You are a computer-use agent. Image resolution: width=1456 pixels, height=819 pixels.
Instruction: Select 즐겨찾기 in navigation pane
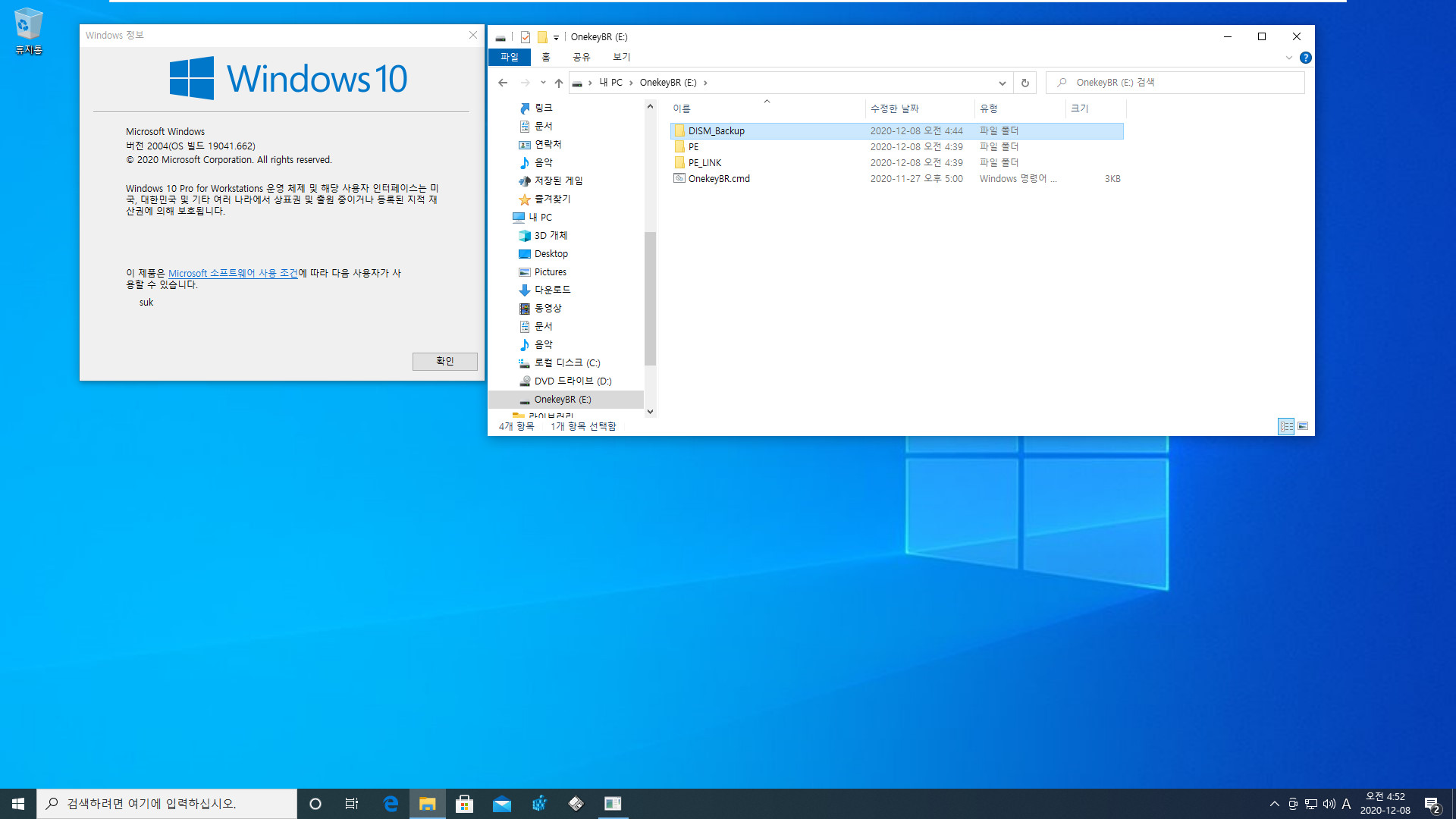tap(552, 199)
